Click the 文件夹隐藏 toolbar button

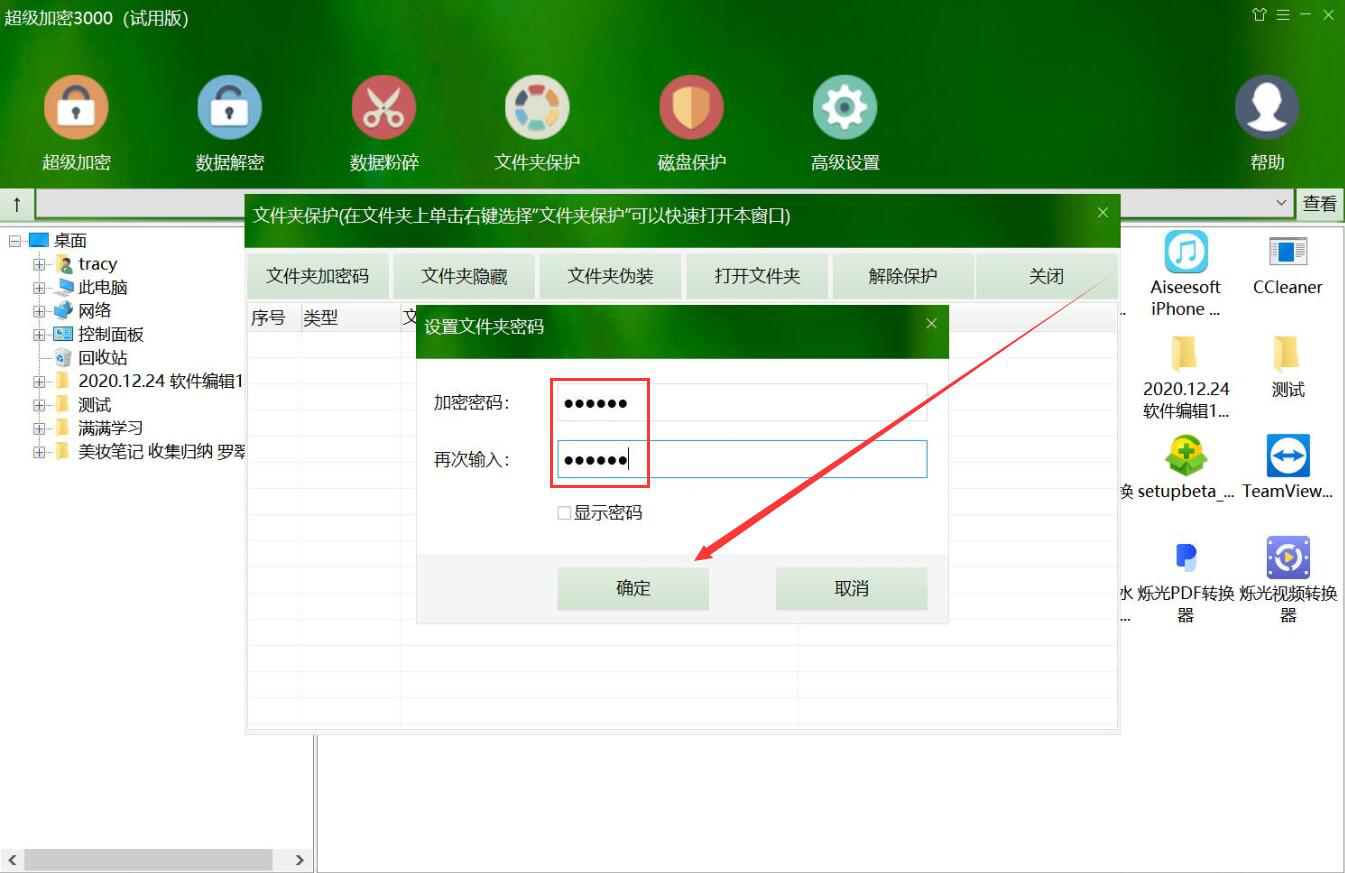click(464, 276)
